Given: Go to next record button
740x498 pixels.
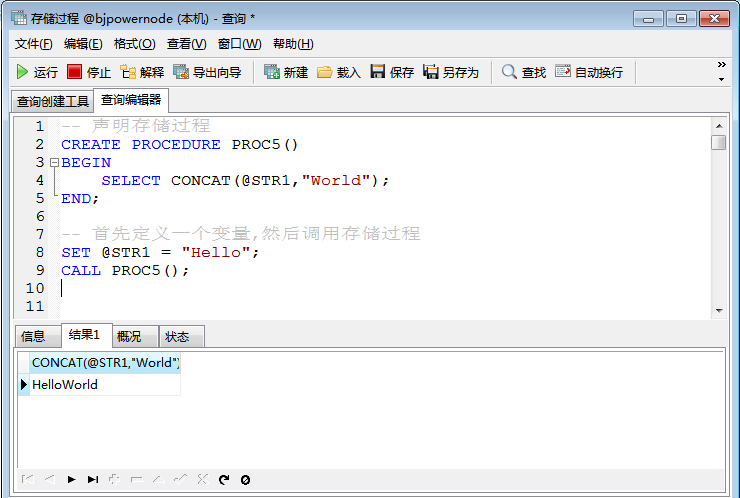Looking at the screenshot, I should tap(71, 480).
